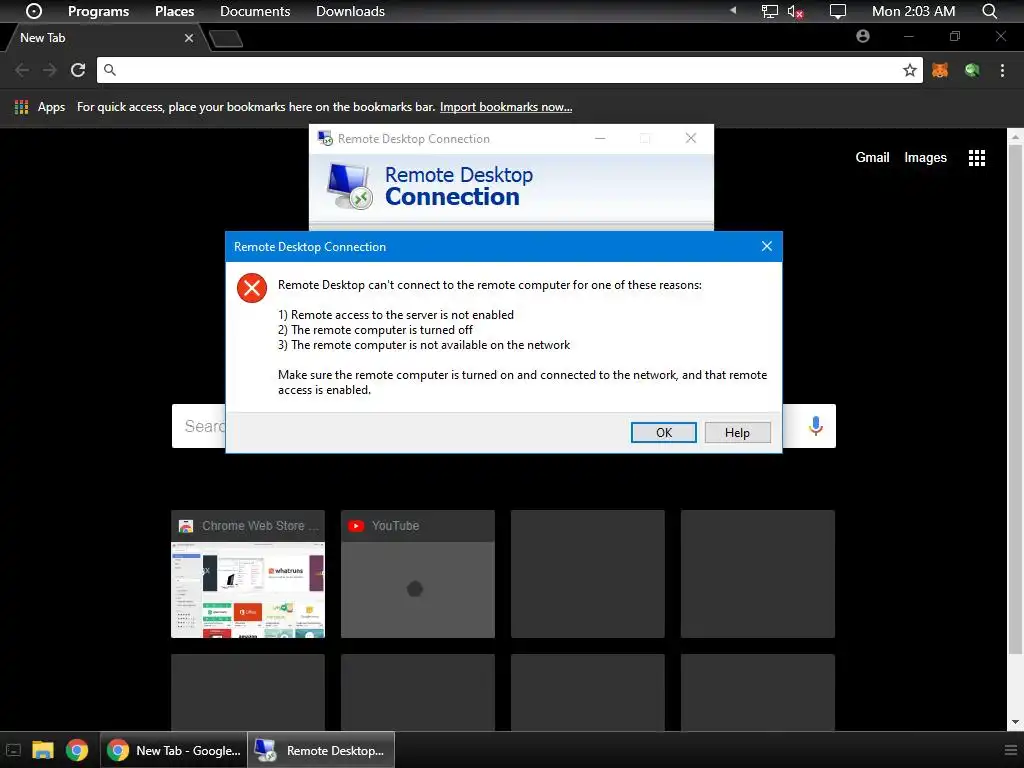Image resolution: width=1024 pixels, height=768 pixels.
Task: Go back with the browser back arrow
Action: coord(22,70)
